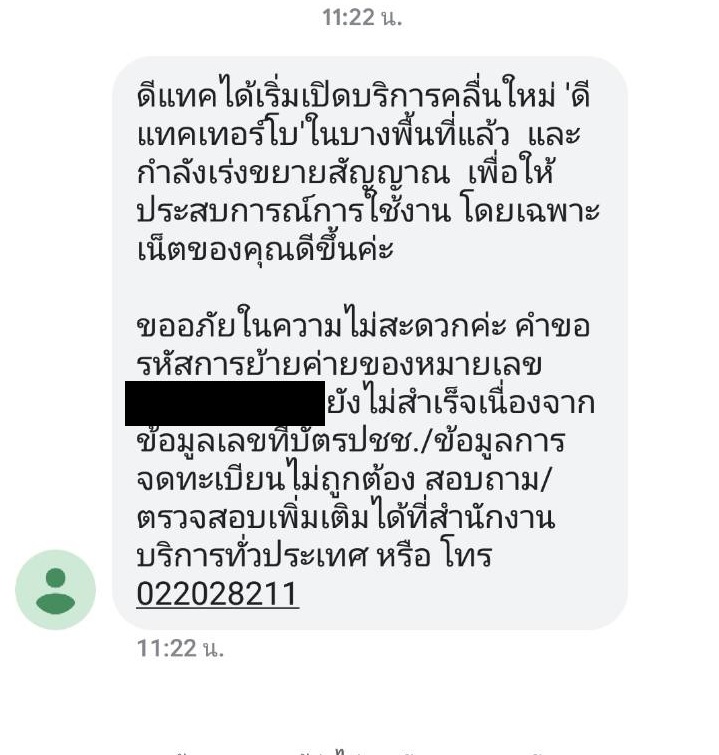Click the line 'จดทะเบียนไม่ถูกต้อง สอบถาม/'
This screenshot has height=755, width=719.
[x=342, y=480]
